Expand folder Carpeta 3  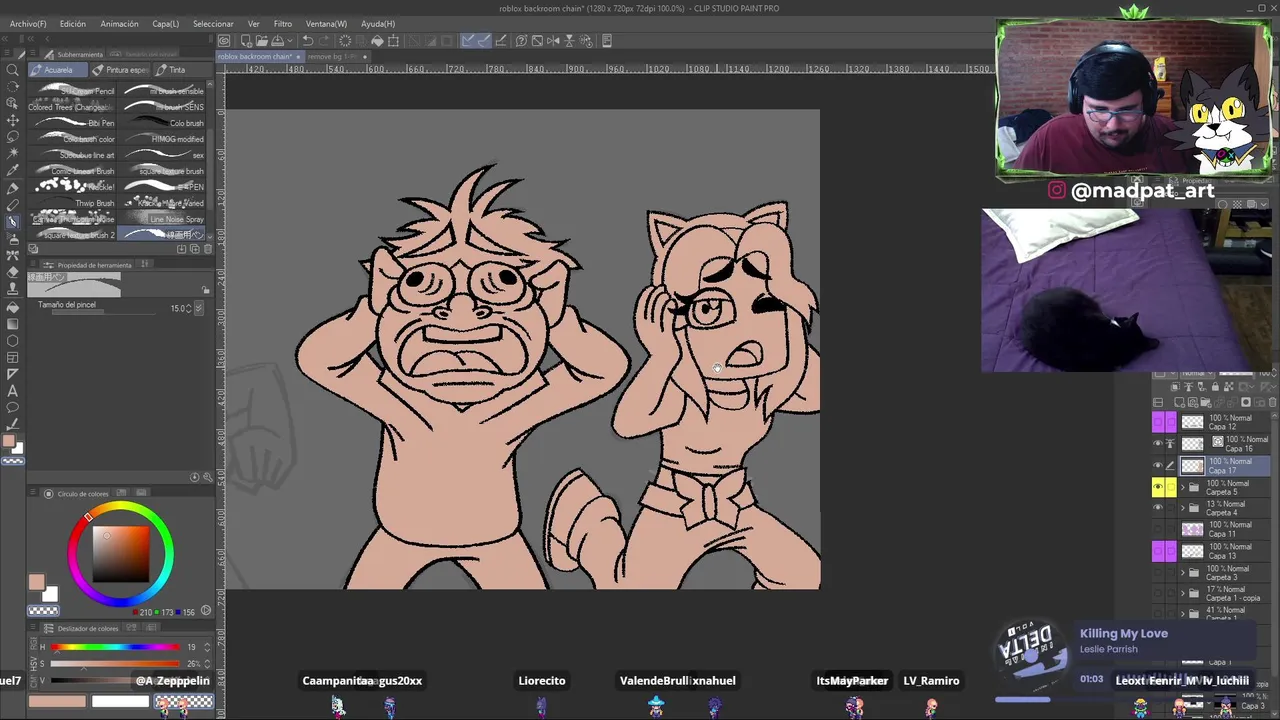click(1182, 572)
